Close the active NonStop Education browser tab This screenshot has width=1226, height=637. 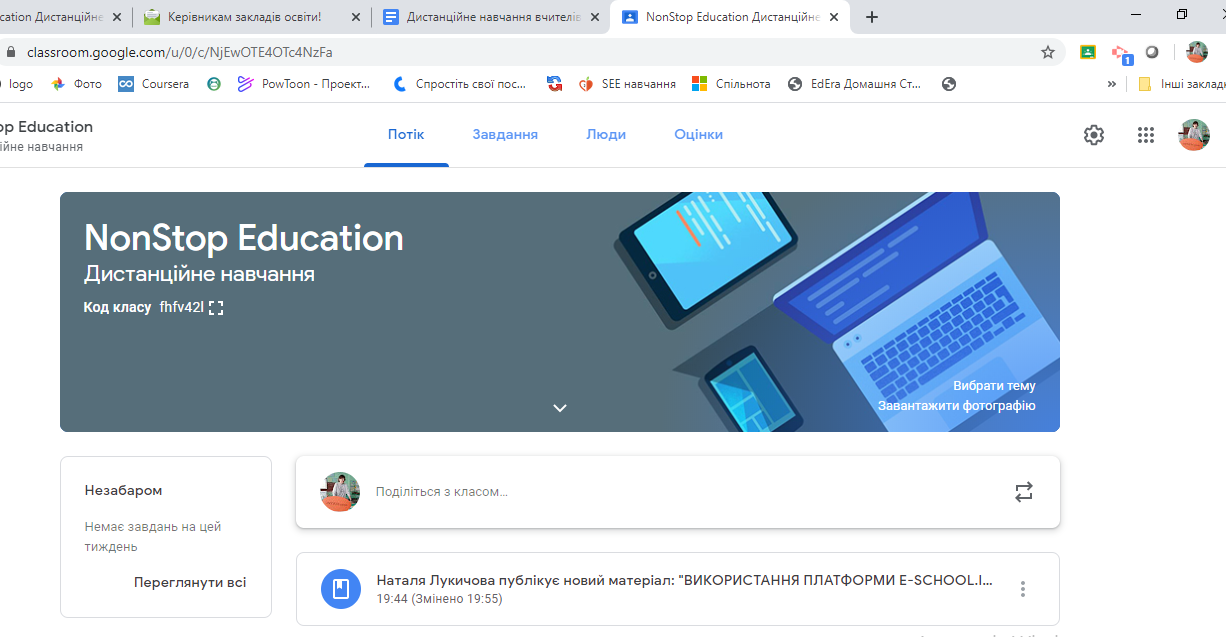pyautogui.click(x=834, y=17)
